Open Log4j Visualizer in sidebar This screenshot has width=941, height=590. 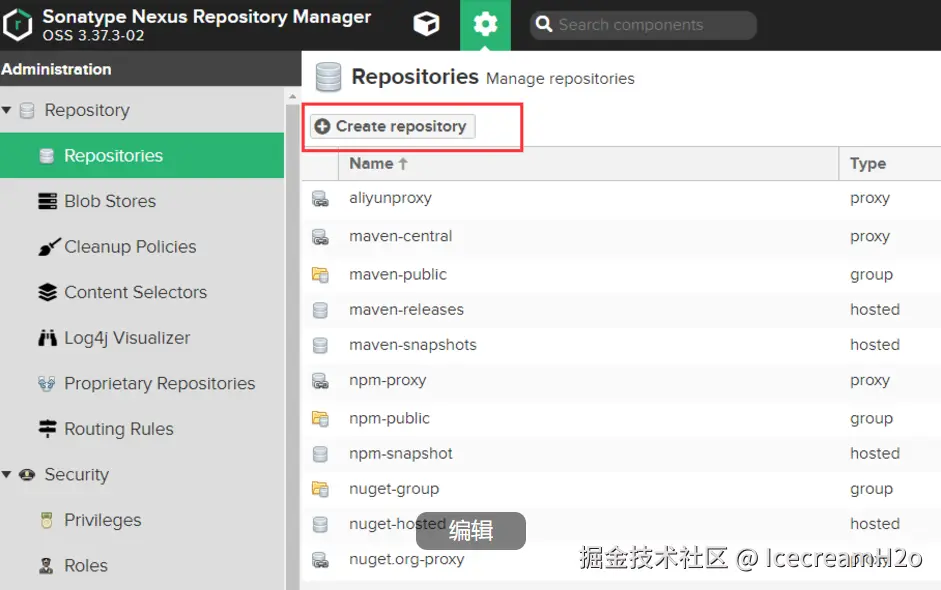pyautogui.click(x=142, y=338)
